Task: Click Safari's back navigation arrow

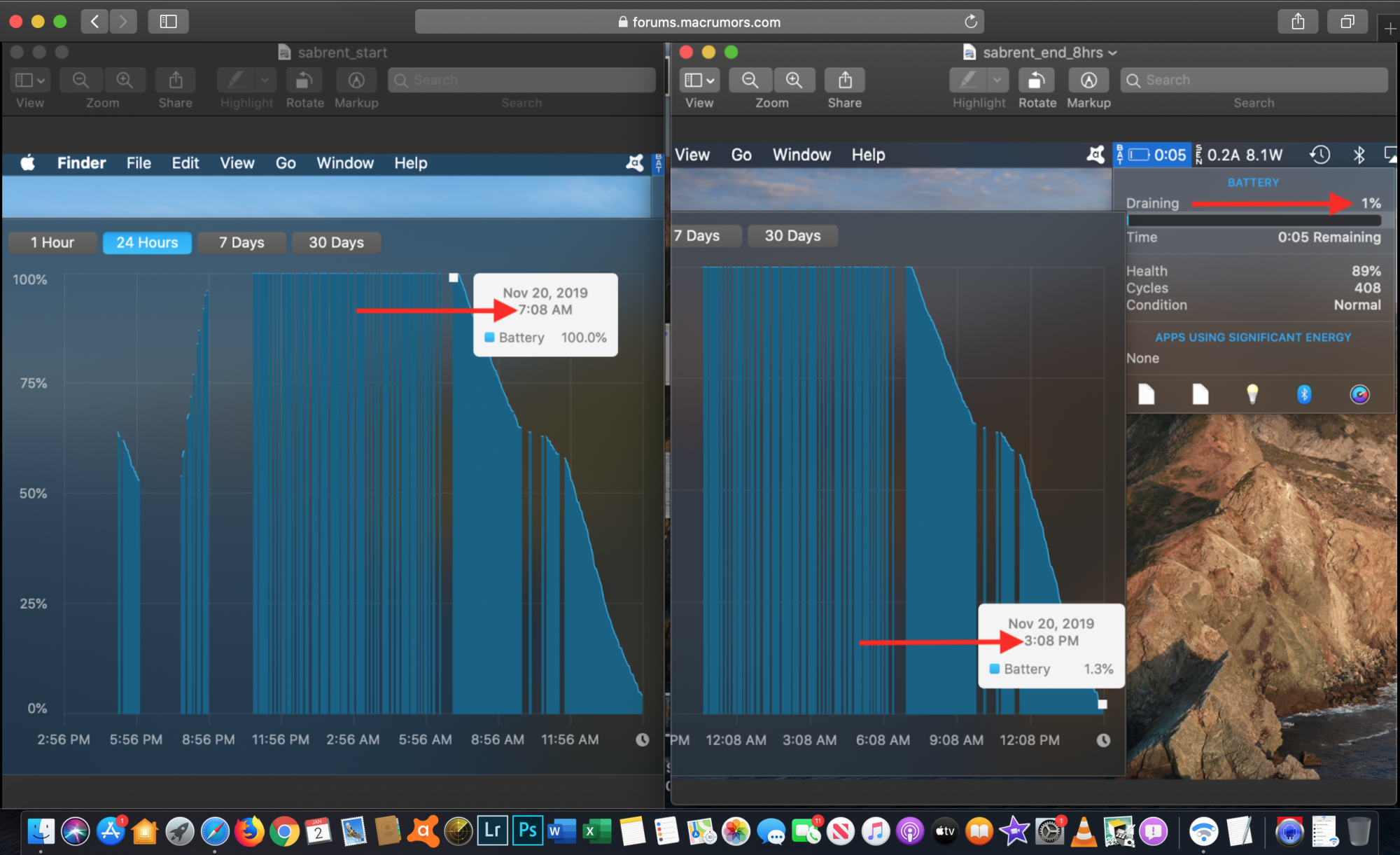Action: tap(94, 22)
